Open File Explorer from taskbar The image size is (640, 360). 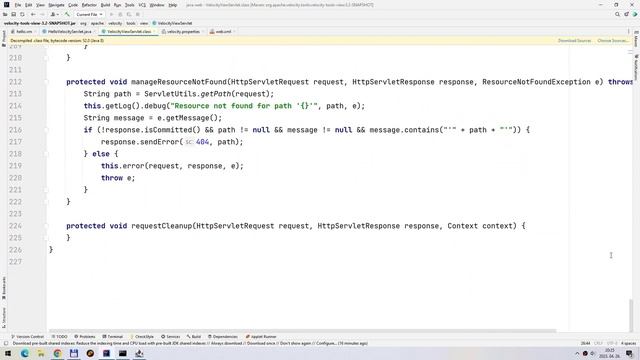tap(41, 353)
